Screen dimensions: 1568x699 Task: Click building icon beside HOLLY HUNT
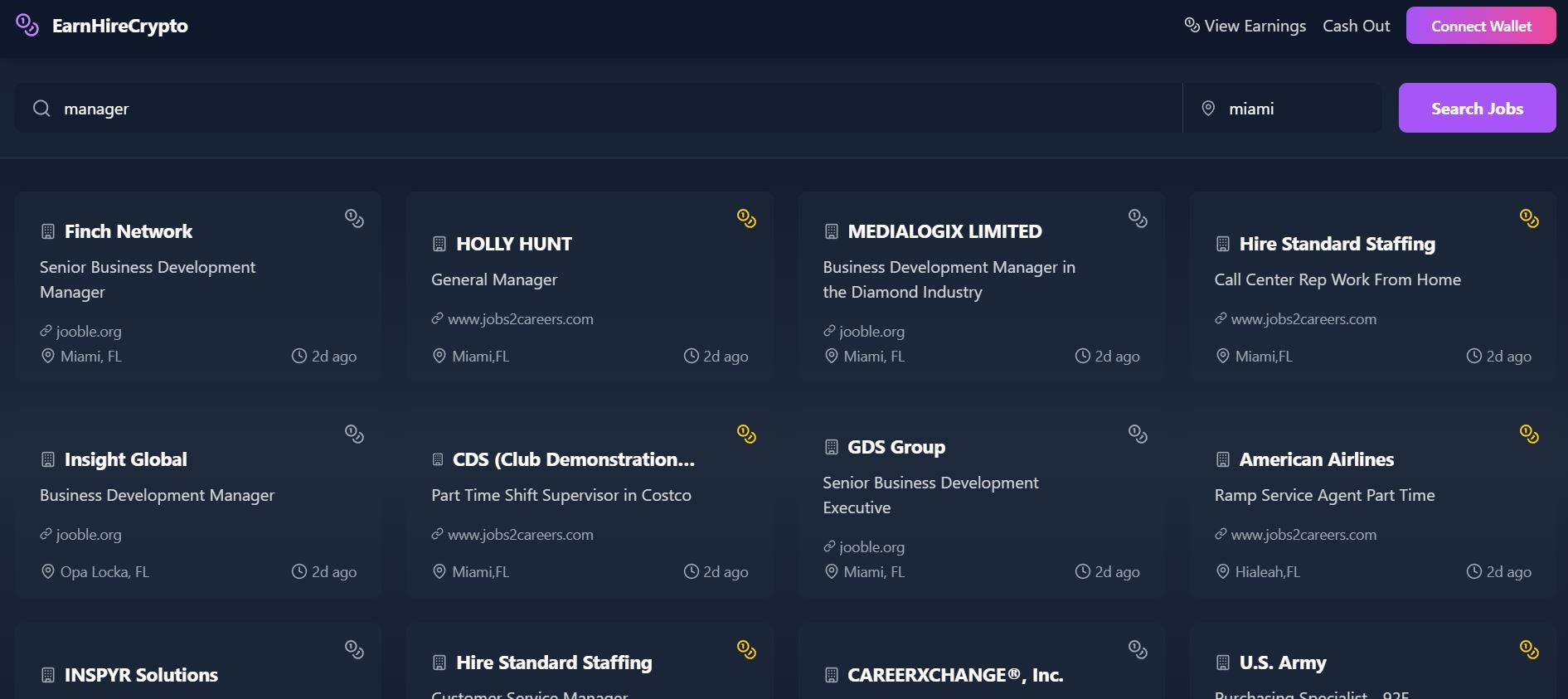point(439,244)
